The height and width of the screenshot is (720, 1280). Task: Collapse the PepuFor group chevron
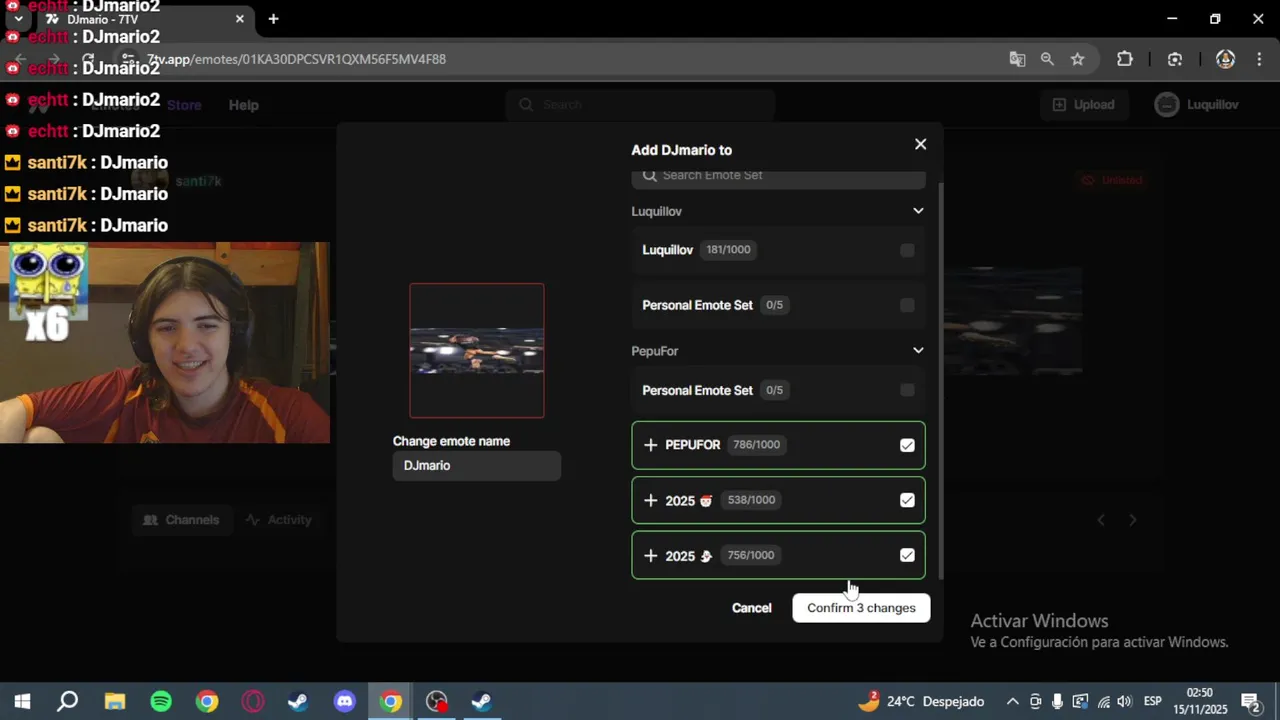pos(918,350)
